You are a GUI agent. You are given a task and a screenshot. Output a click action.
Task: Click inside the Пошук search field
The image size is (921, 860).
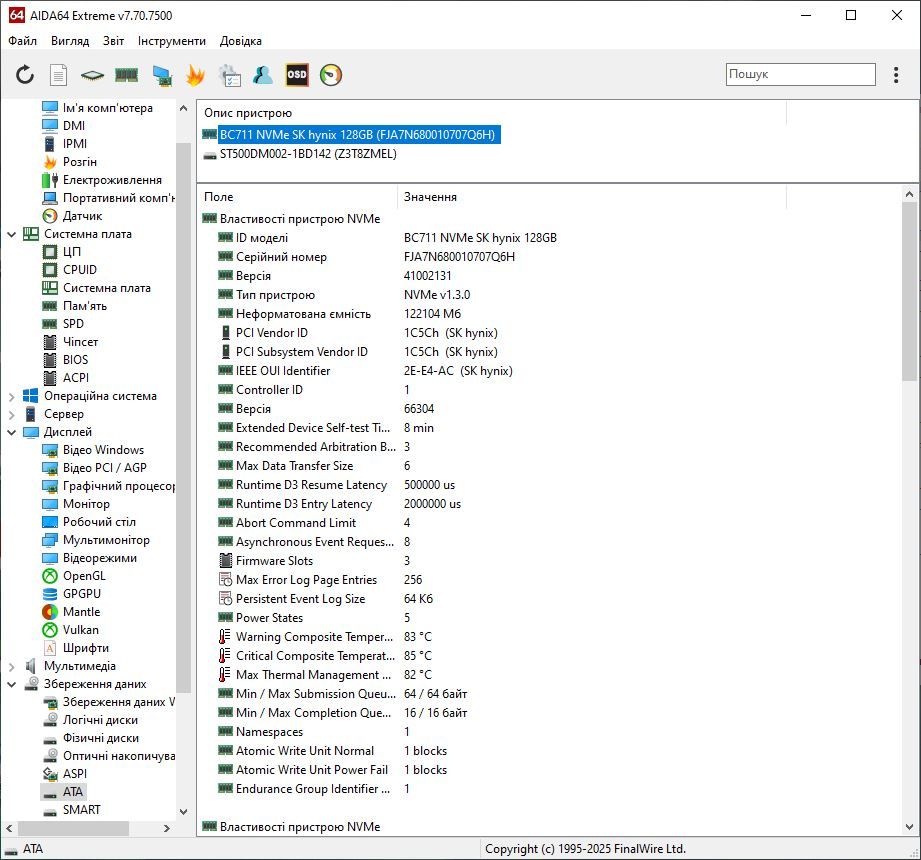pos(801,75)
